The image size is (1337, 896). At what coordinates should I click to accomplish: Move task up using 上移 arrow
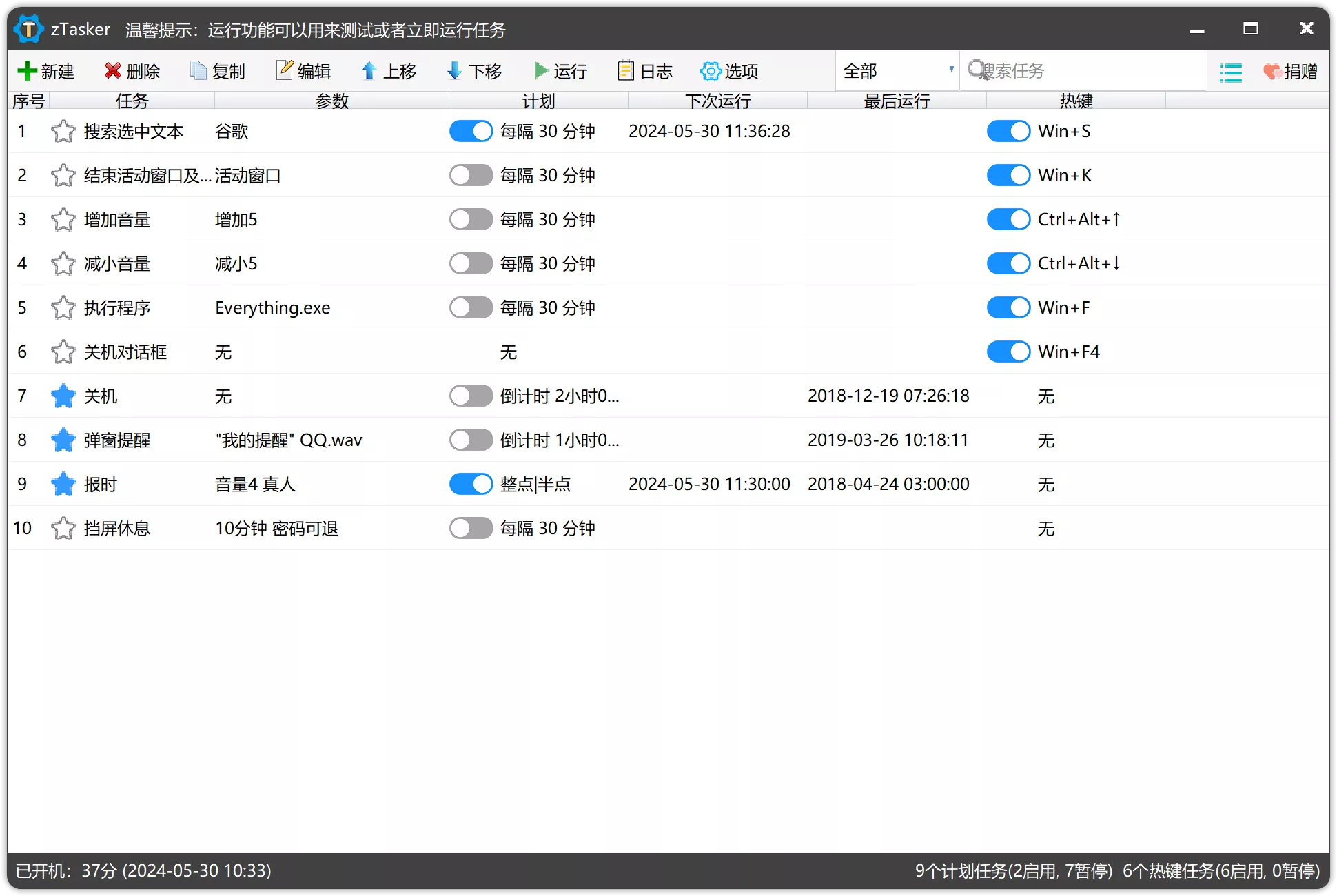[389, 71]
